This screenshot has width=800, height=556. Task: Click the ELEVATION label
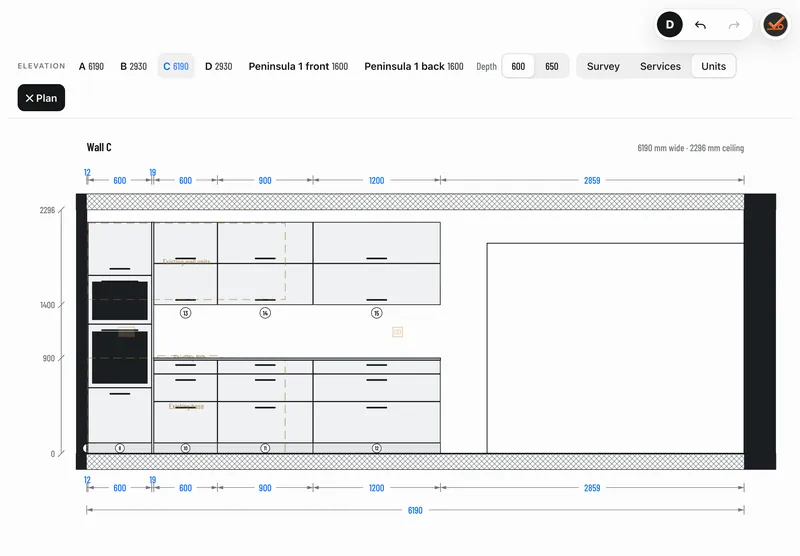coord(41,66)
